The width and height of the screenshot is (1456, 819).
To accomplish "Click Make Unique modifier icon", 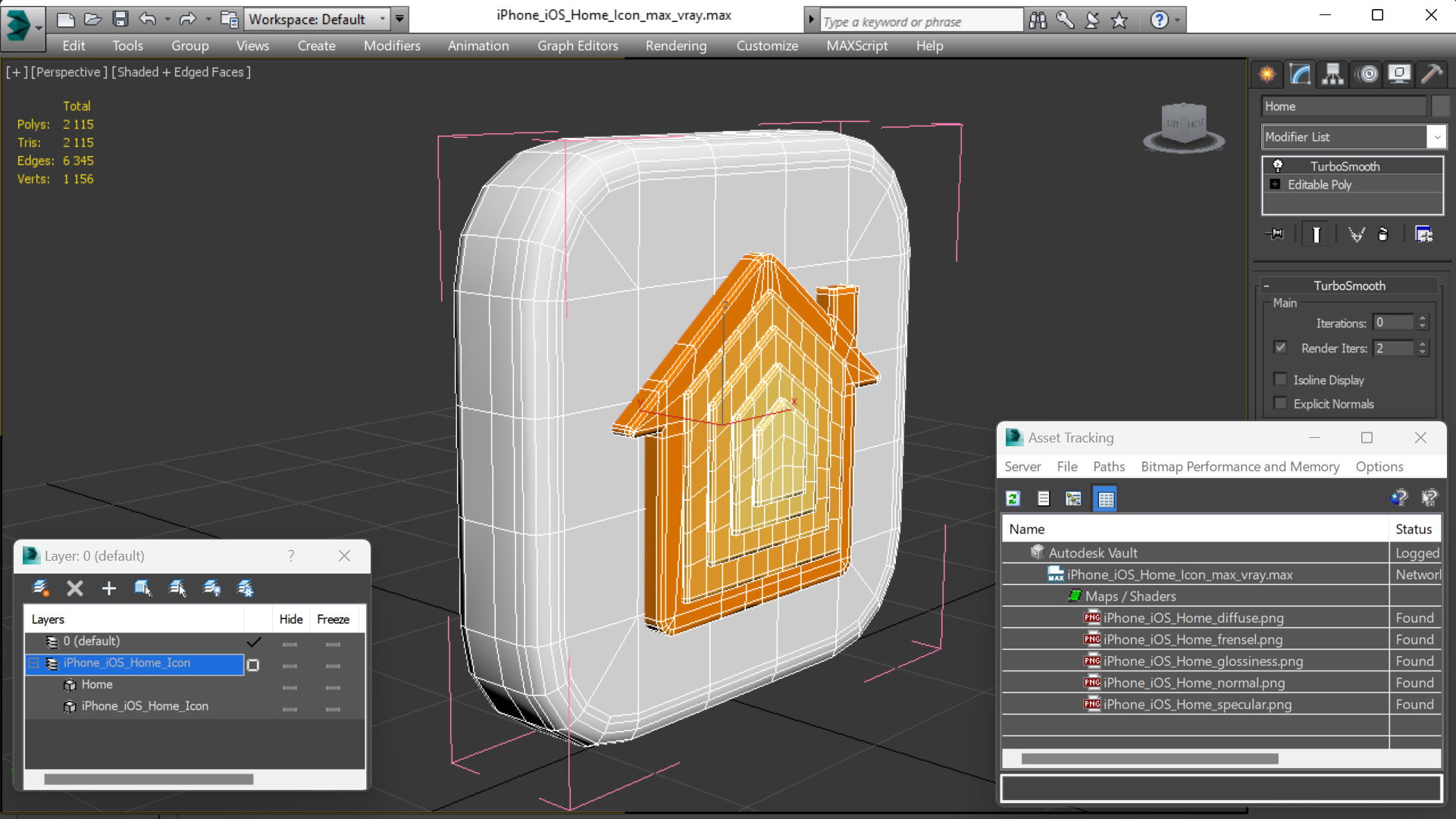I will click(x=1356, y=234).
